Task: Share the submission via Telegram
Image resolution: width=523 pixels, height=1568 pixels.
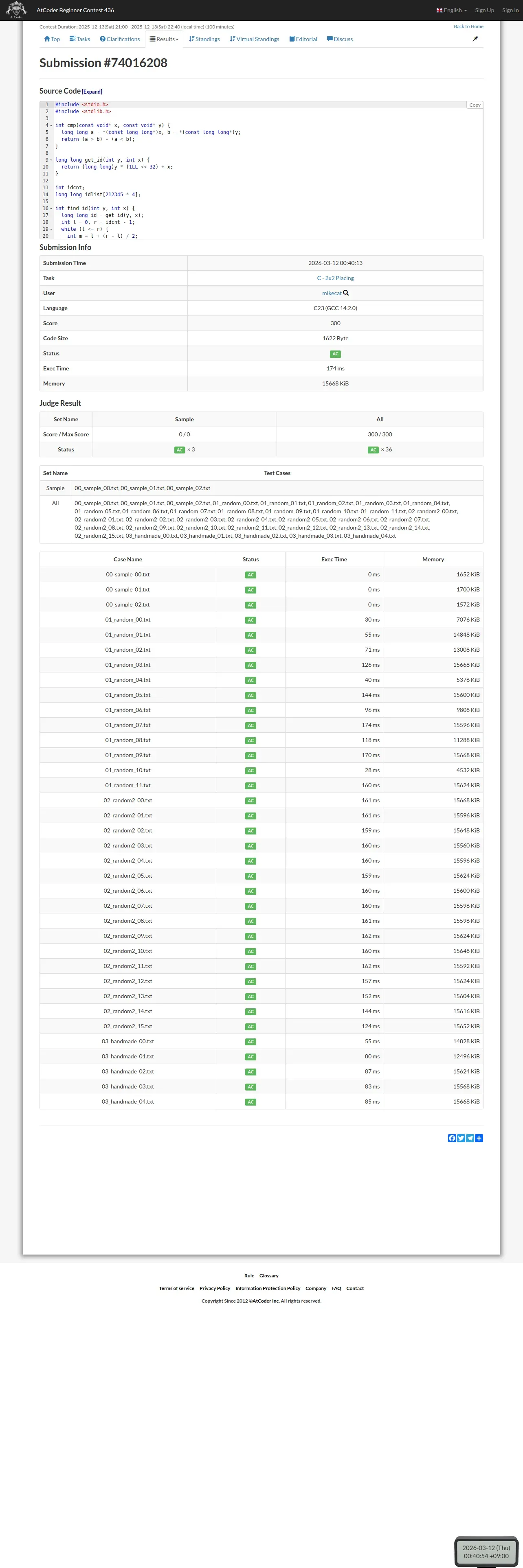Action: 470,1138
